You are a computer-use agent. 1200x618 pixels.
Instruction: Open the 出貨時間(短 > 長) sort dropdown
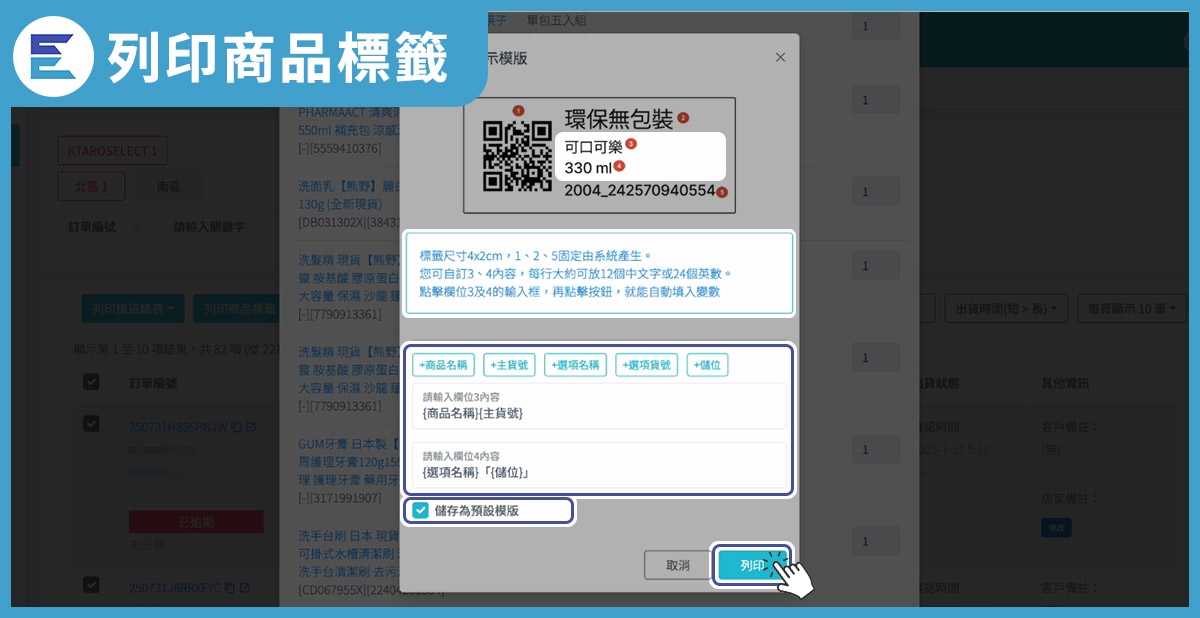point(1006,309)
